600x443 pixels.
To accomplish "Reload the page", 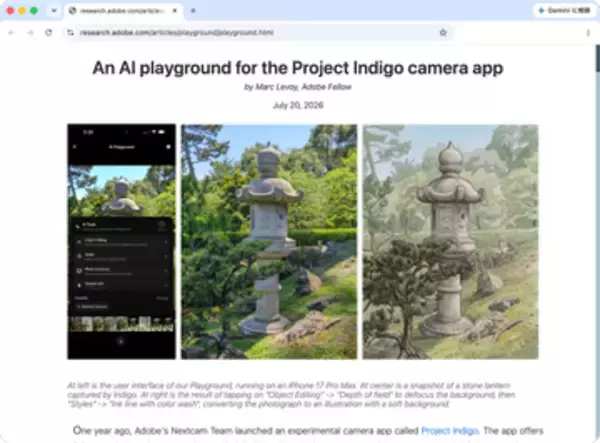I will (x=49, y=33).
